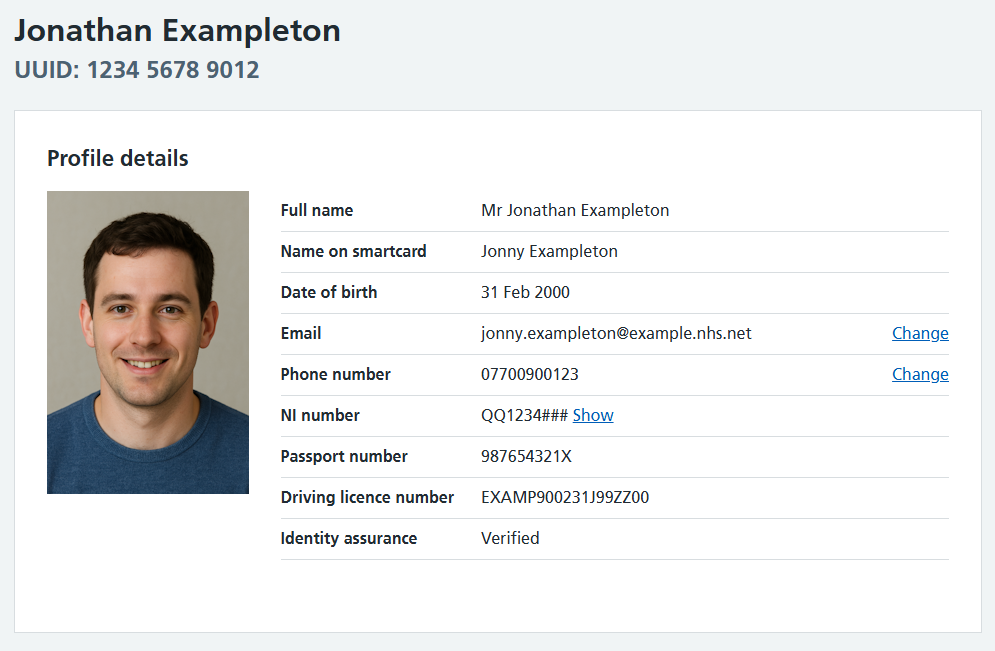
Task: Show the full NI number
Action: [x=593, y=415]
